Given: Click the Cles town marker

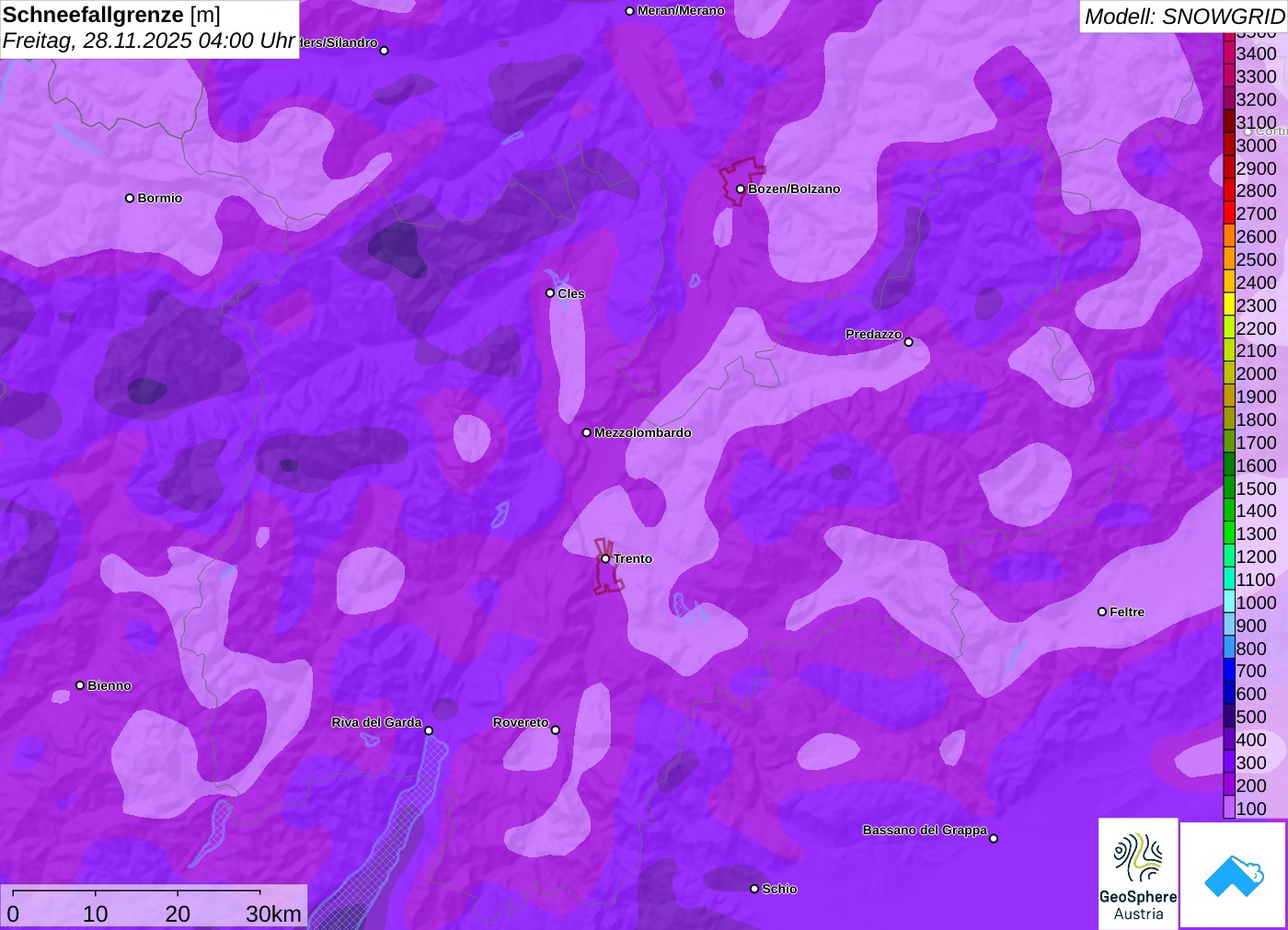Looking at the screenshot, I should tap(550, 293).
